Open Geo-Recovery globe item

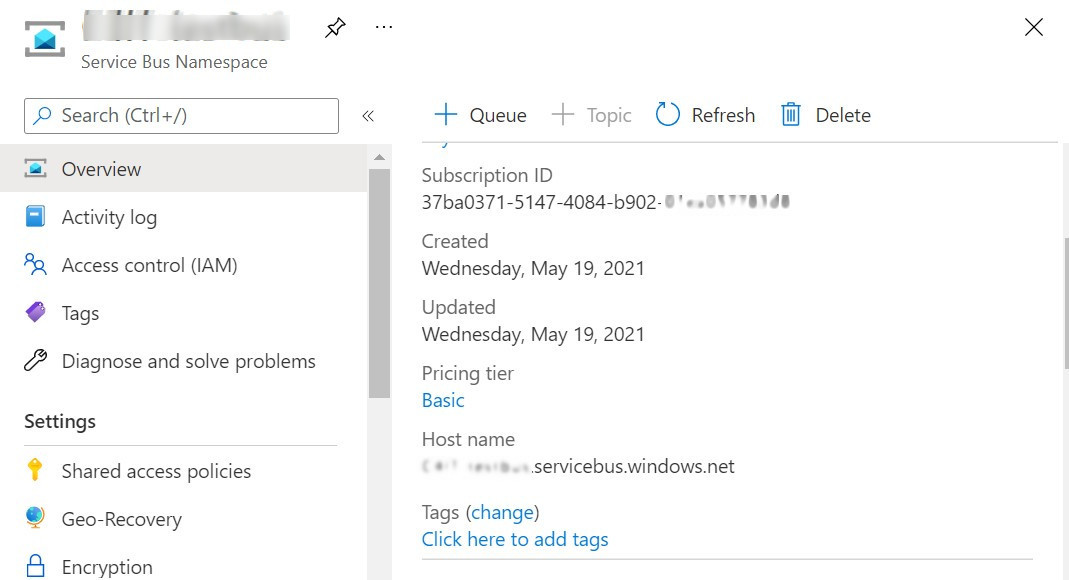tap(121, 519)
